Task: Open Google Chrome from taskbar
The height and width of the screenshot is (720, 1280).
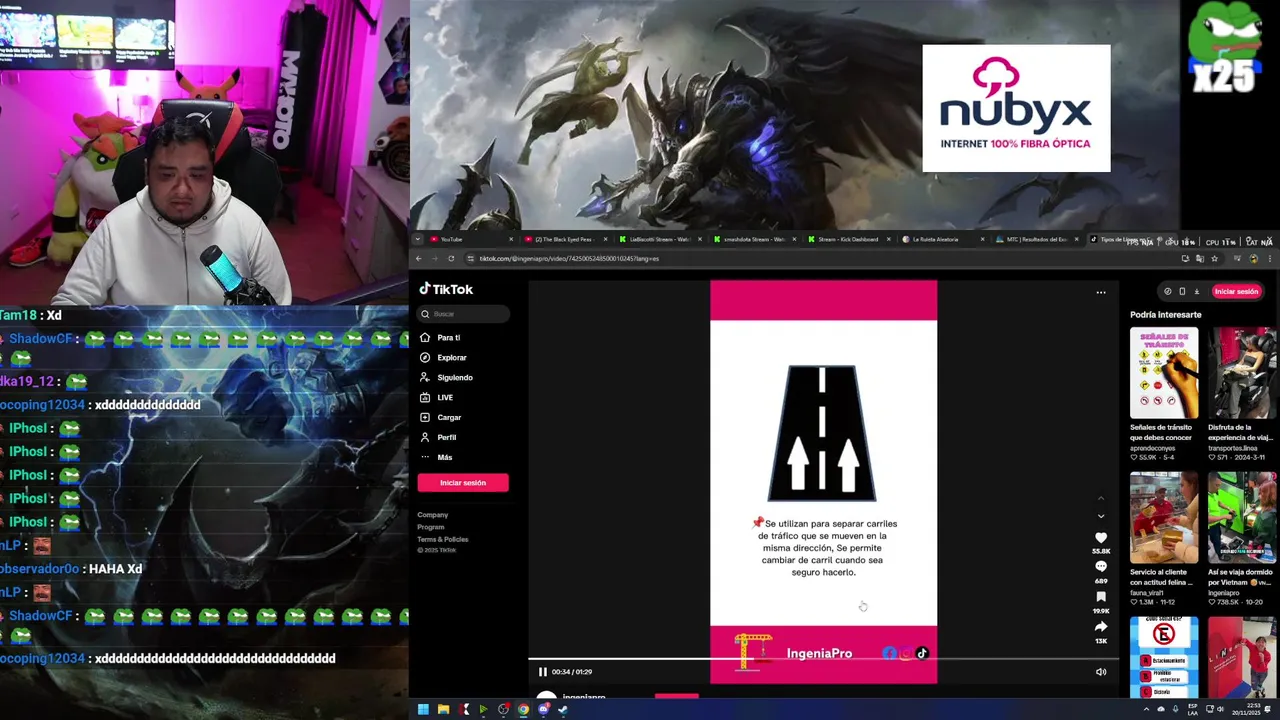Action: [x=523, y=710]
